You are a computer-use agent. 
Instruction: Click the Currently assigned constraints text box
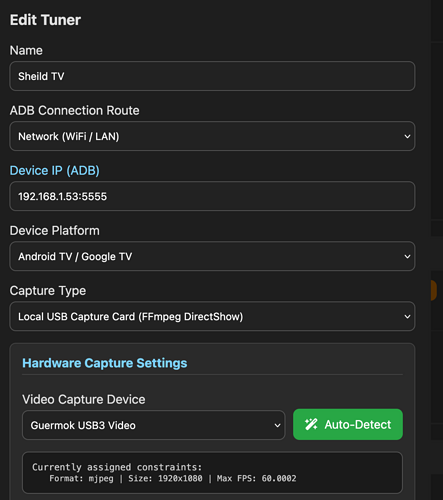coord(212,472)
